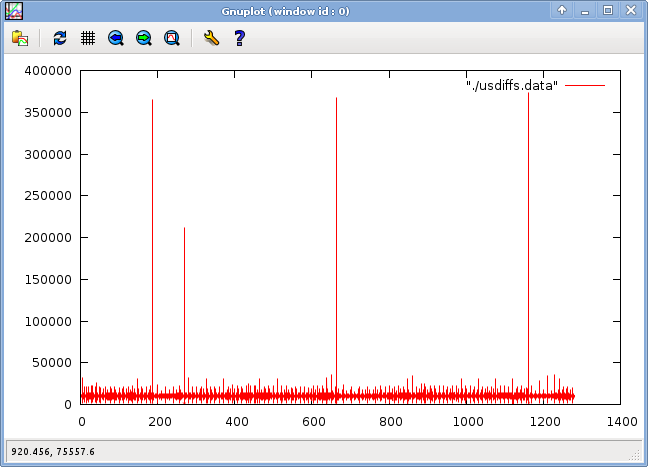648x467 pixels.
Task: Apply the next zoom settings
Action: [x=144, y=38]
